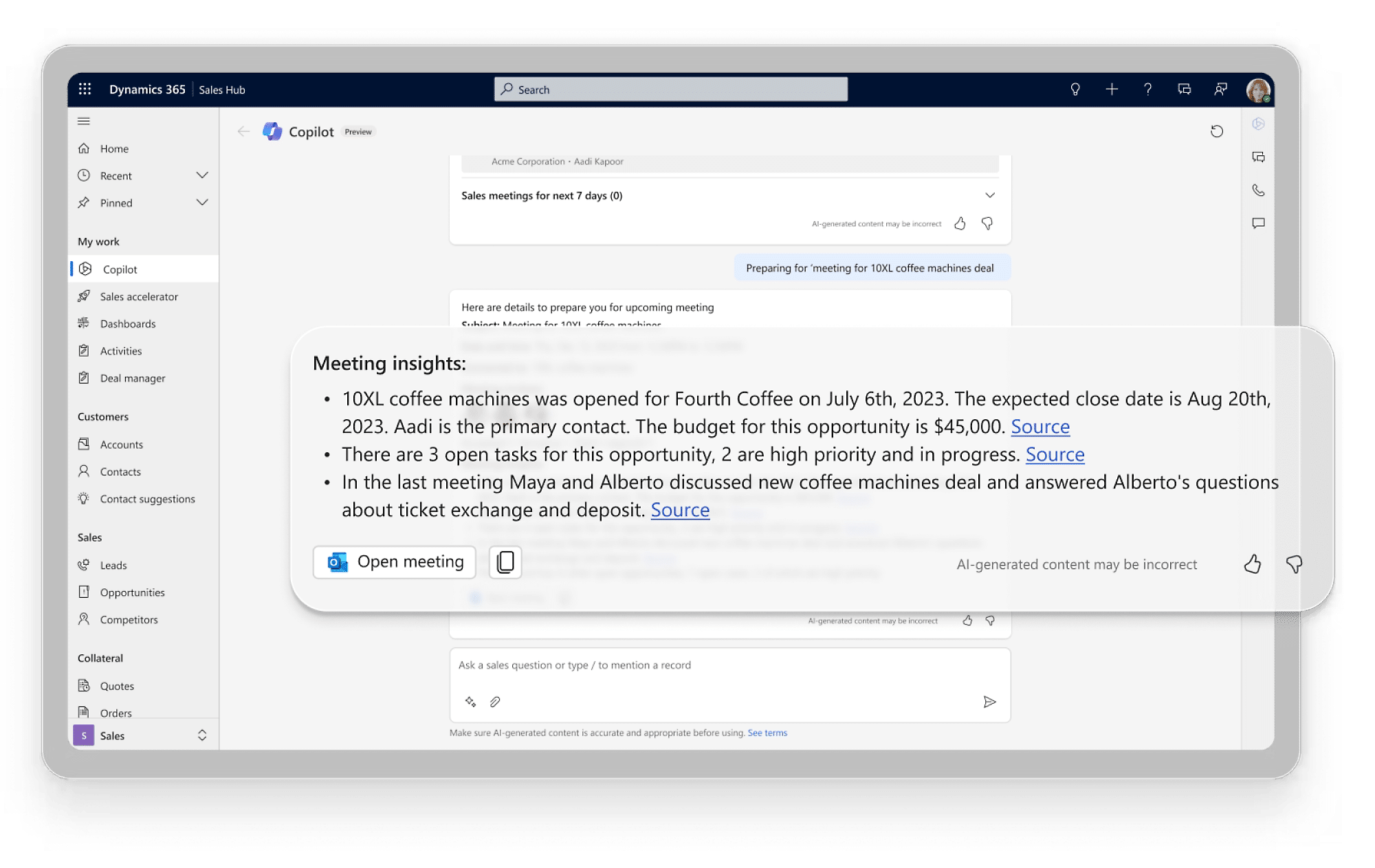Viewport: 1375px width, 868px height.
Task: Thumbs down the Sales meetings card
Action: (987, 223)
